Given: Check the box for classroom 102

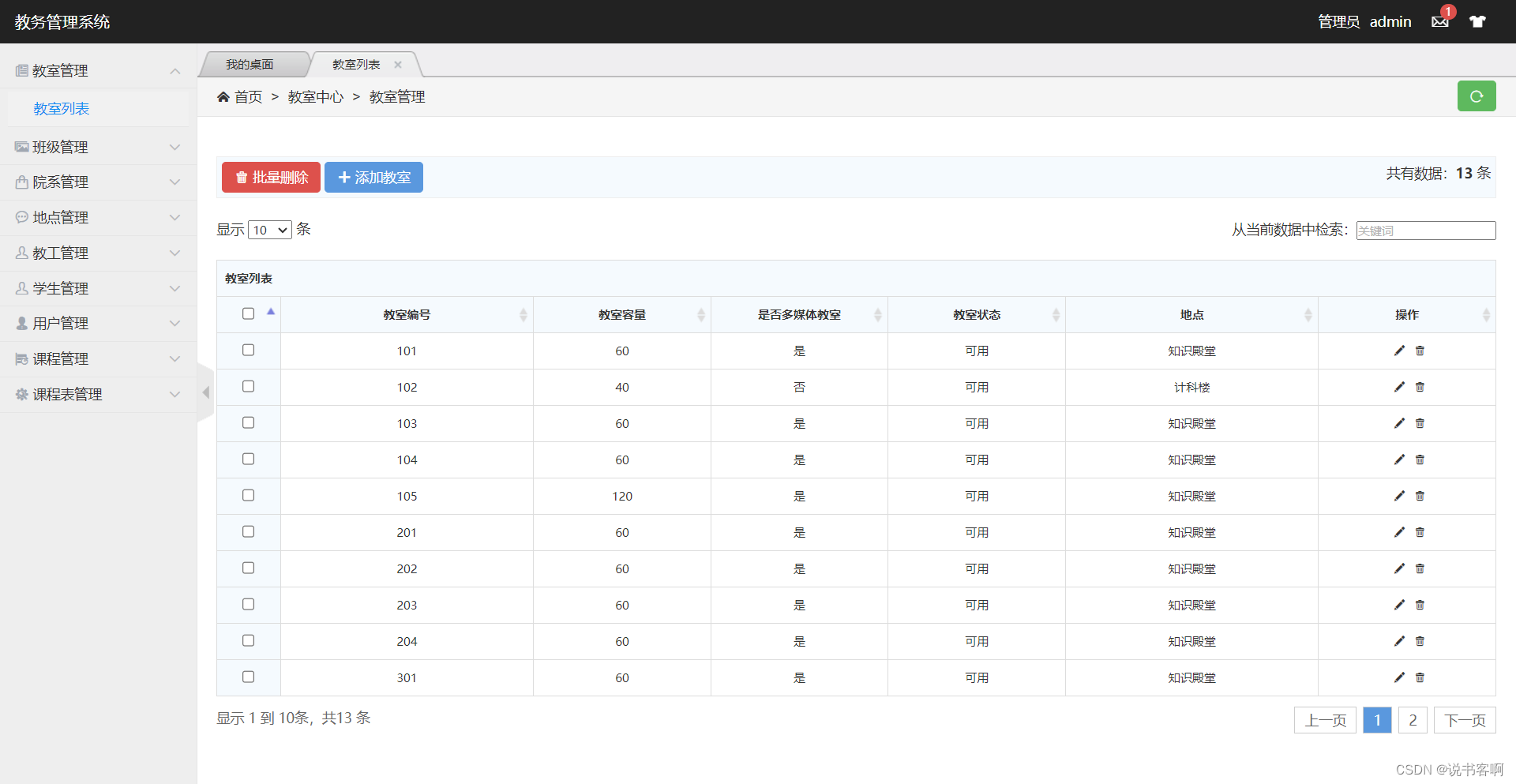Looking at the screenshot, I should [248, 386].
